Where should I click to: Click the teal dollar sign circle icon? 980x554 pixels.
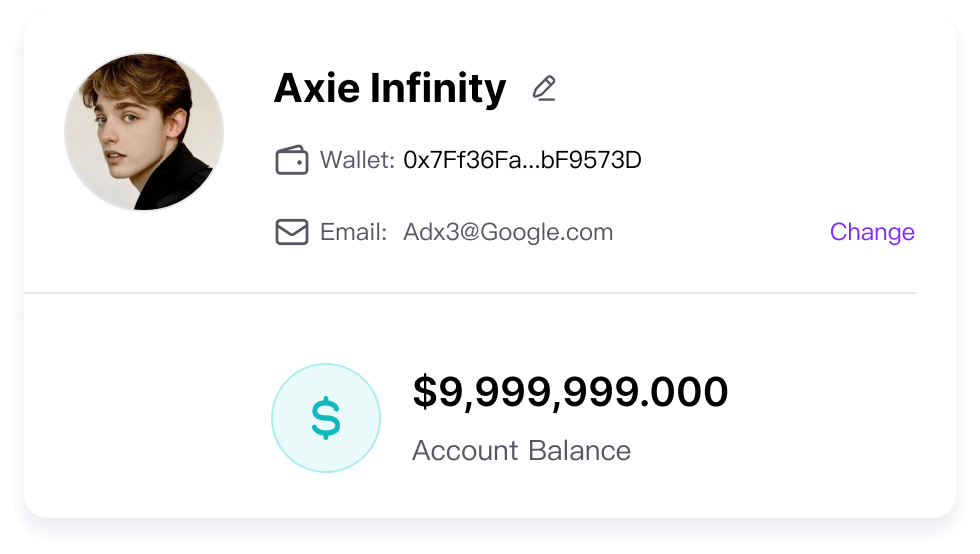click(x=326, y=418)
